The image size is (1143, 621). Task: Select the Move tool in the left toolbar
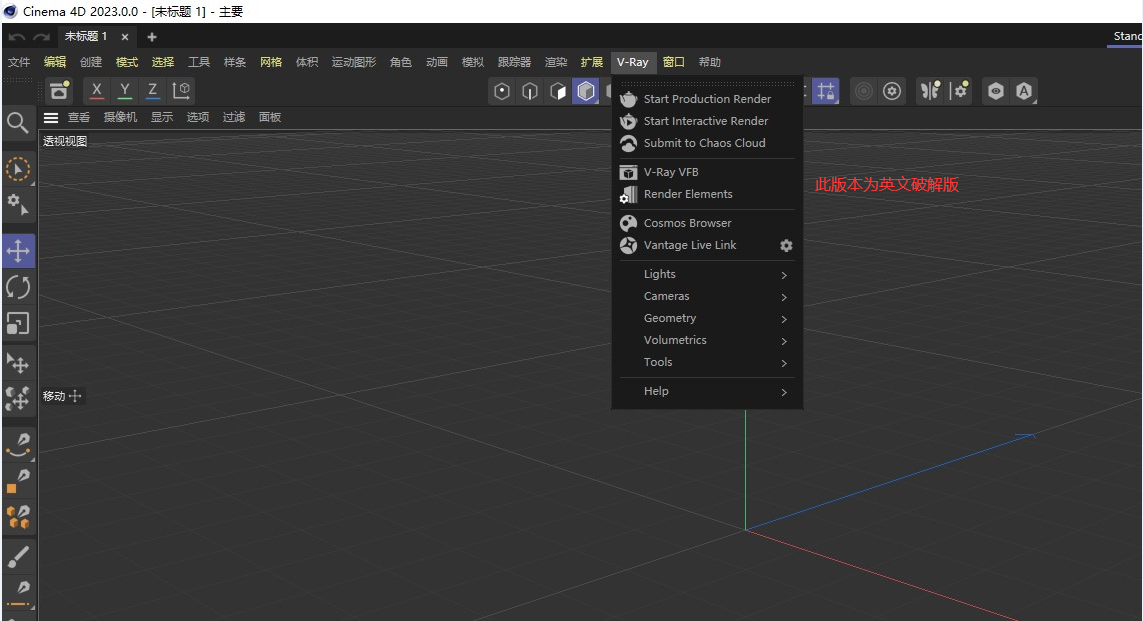(x=18, y=250)
